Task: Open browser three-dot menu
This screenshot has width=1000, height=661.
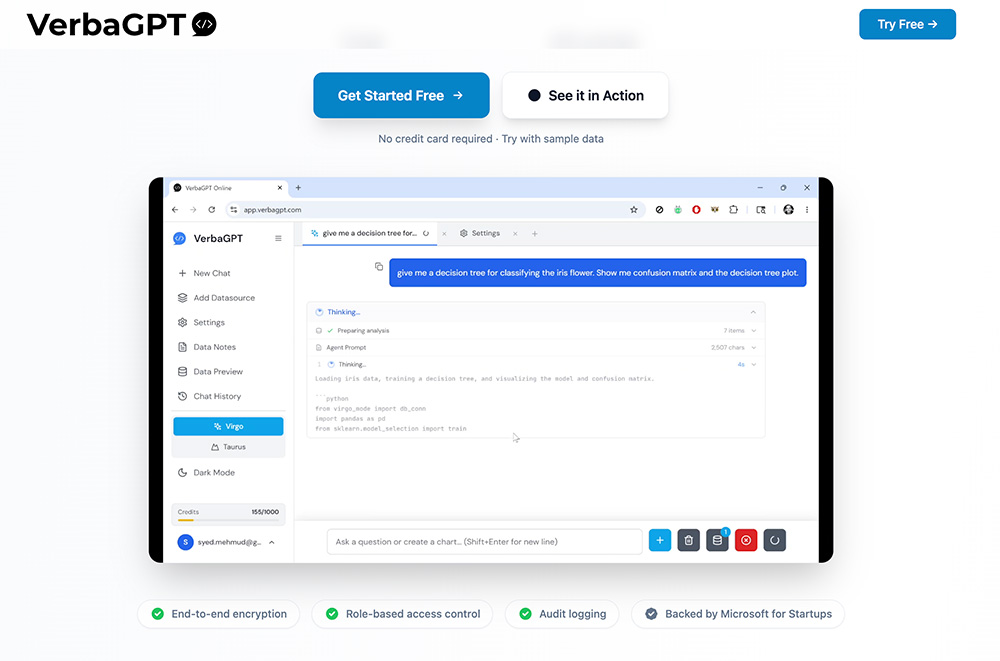Action: 807,210
